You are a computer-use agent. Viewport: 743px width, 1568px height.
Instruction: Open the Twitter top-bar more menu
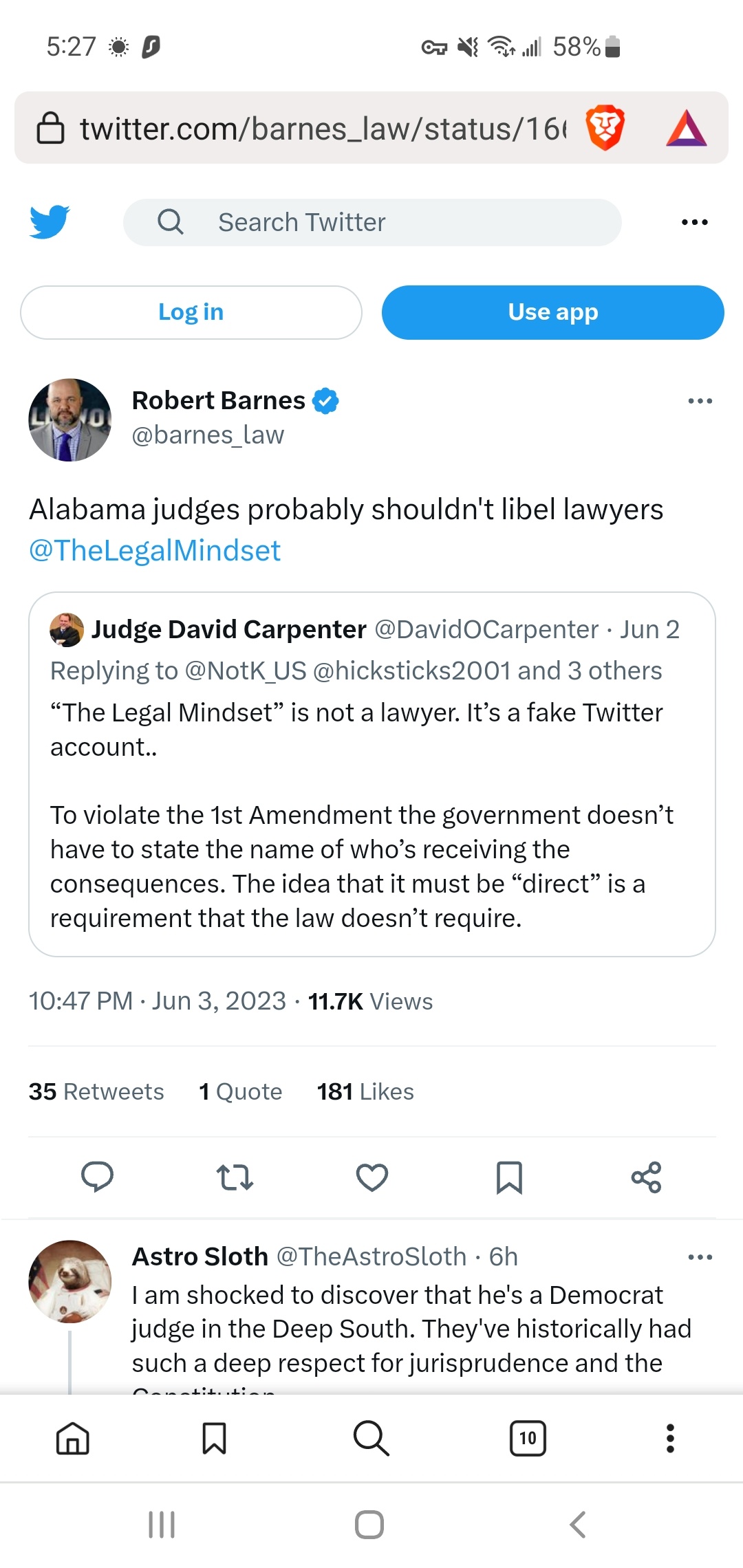(x=694, y=222)
